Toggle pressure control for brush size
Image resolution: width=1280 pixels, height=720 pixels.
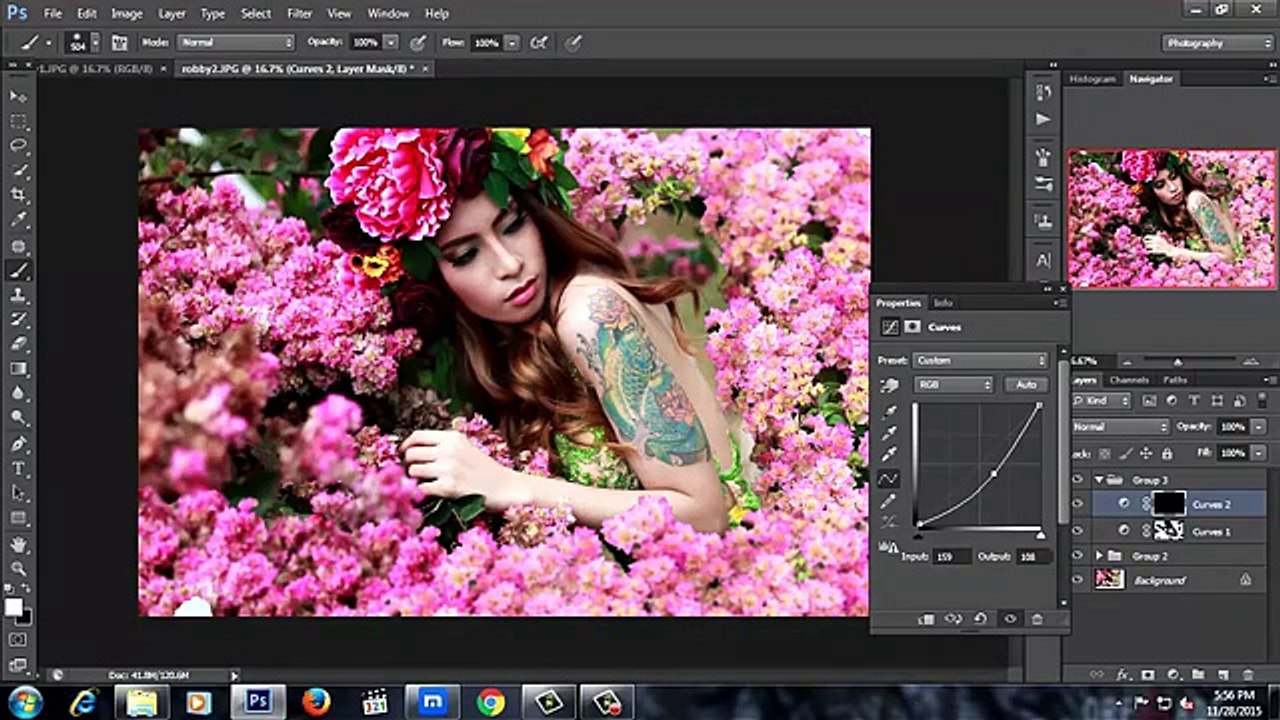pyautogui.click(x=574, y=43)
